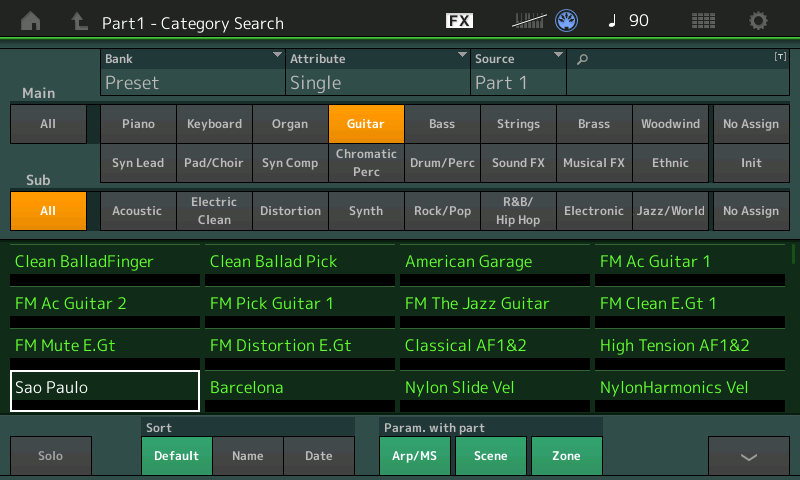Open tempo settings via note icon
Image resolution: width=800 pixels, height=480 pixels.
pyautogui.click(x=612, y=20)
